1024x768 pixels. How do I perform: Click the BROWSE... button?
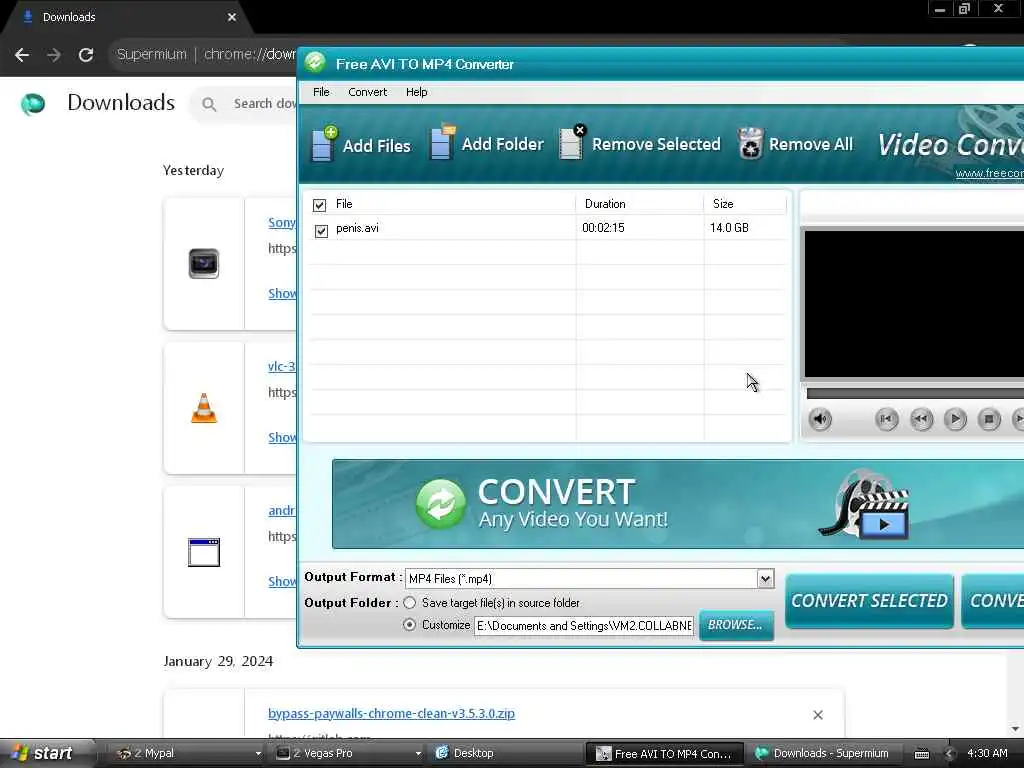tap(736, 625)
